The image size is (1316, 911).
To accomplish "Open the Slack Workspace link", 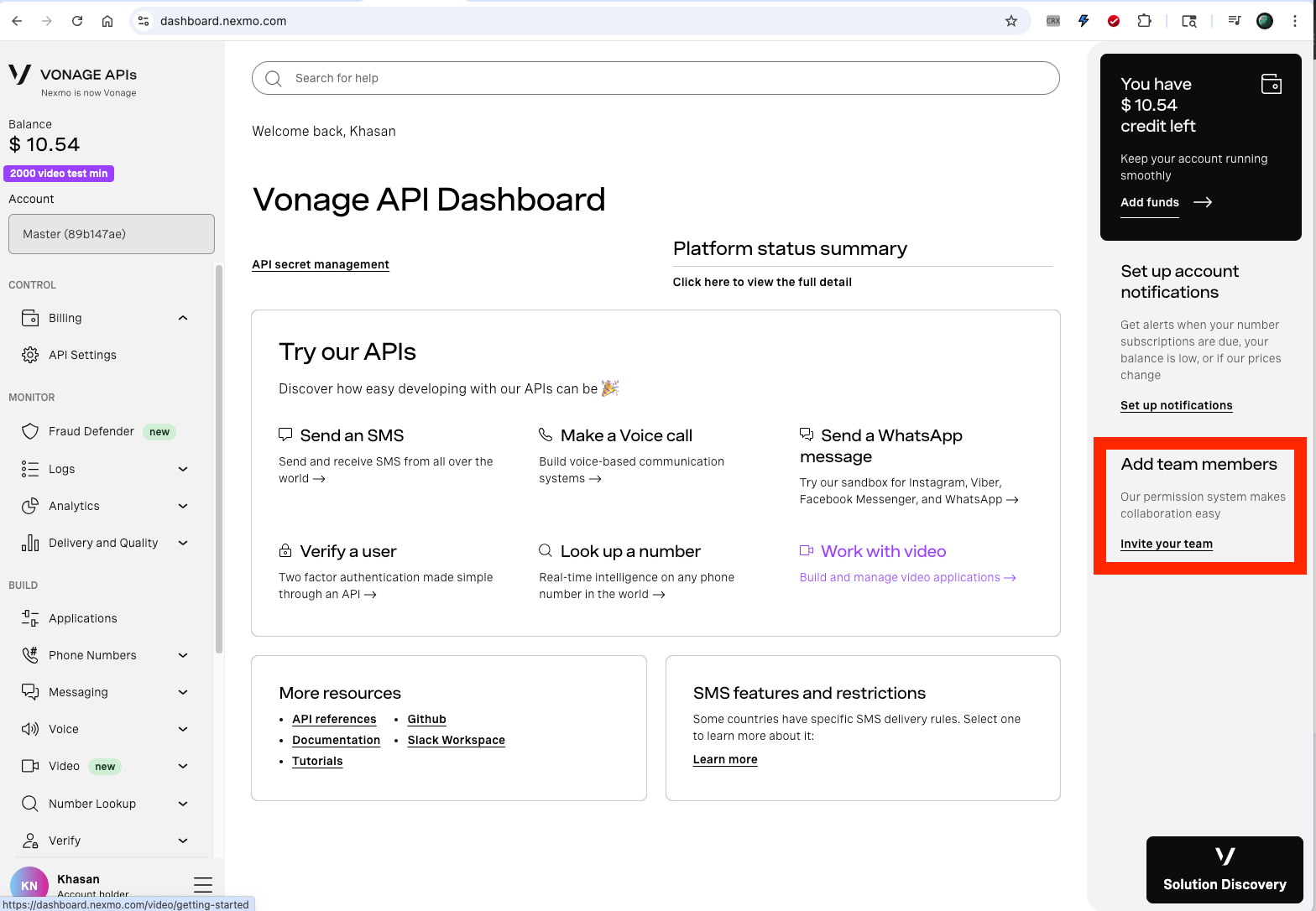I will (x=456, y=740).
